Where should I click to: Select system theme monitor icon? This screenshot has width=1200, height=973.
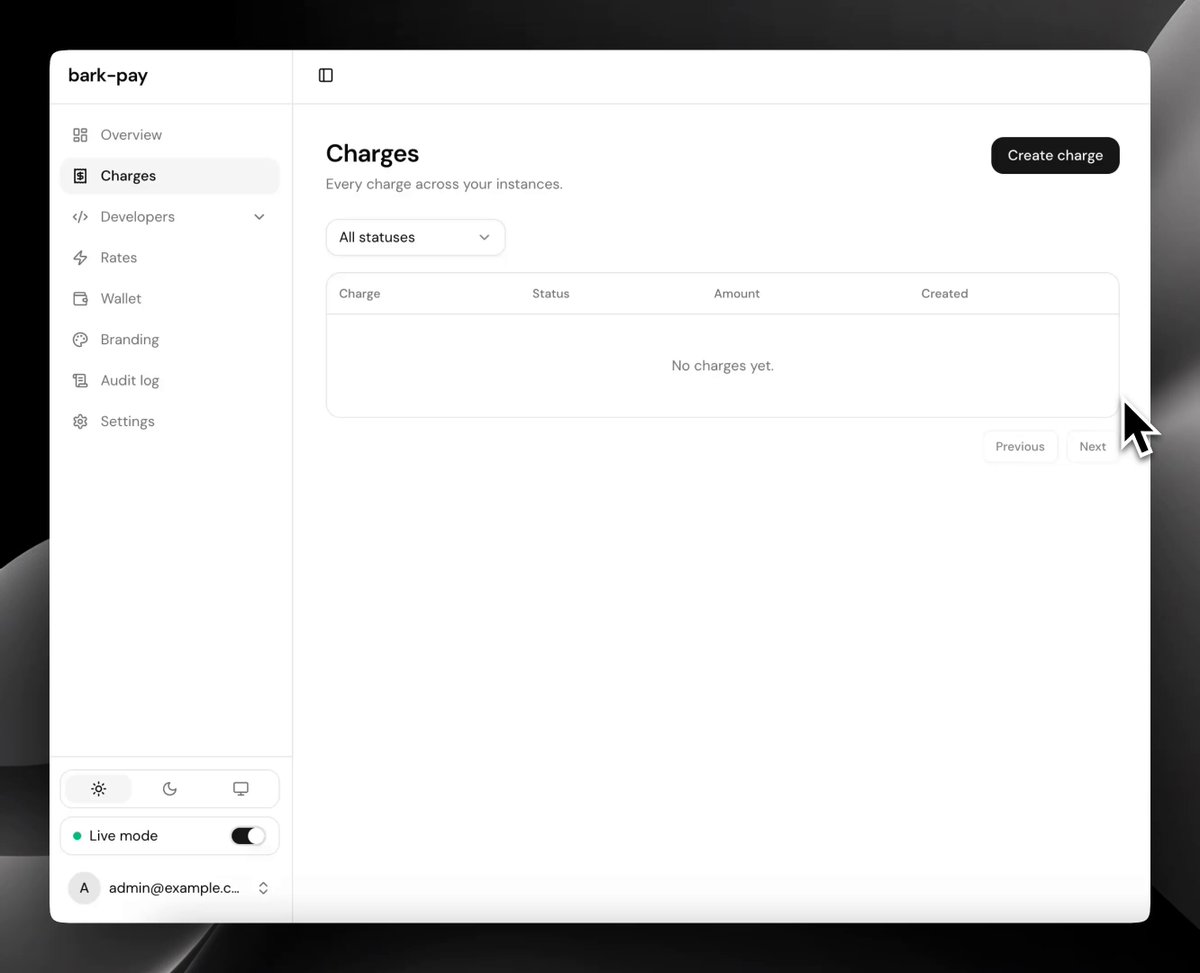[241, 789]
